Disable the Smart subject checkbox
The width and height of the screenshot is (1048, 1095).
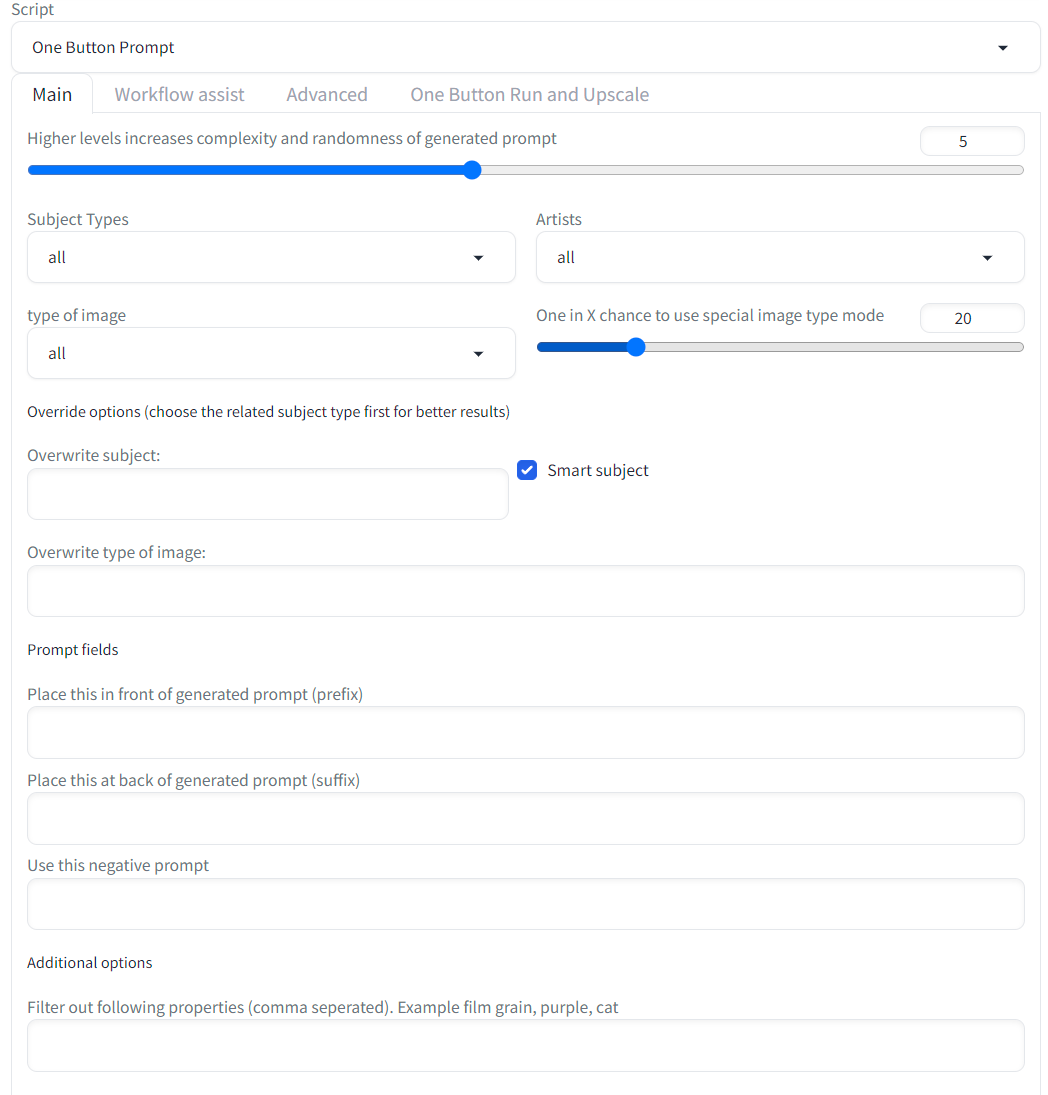click(x=527, y=470)
